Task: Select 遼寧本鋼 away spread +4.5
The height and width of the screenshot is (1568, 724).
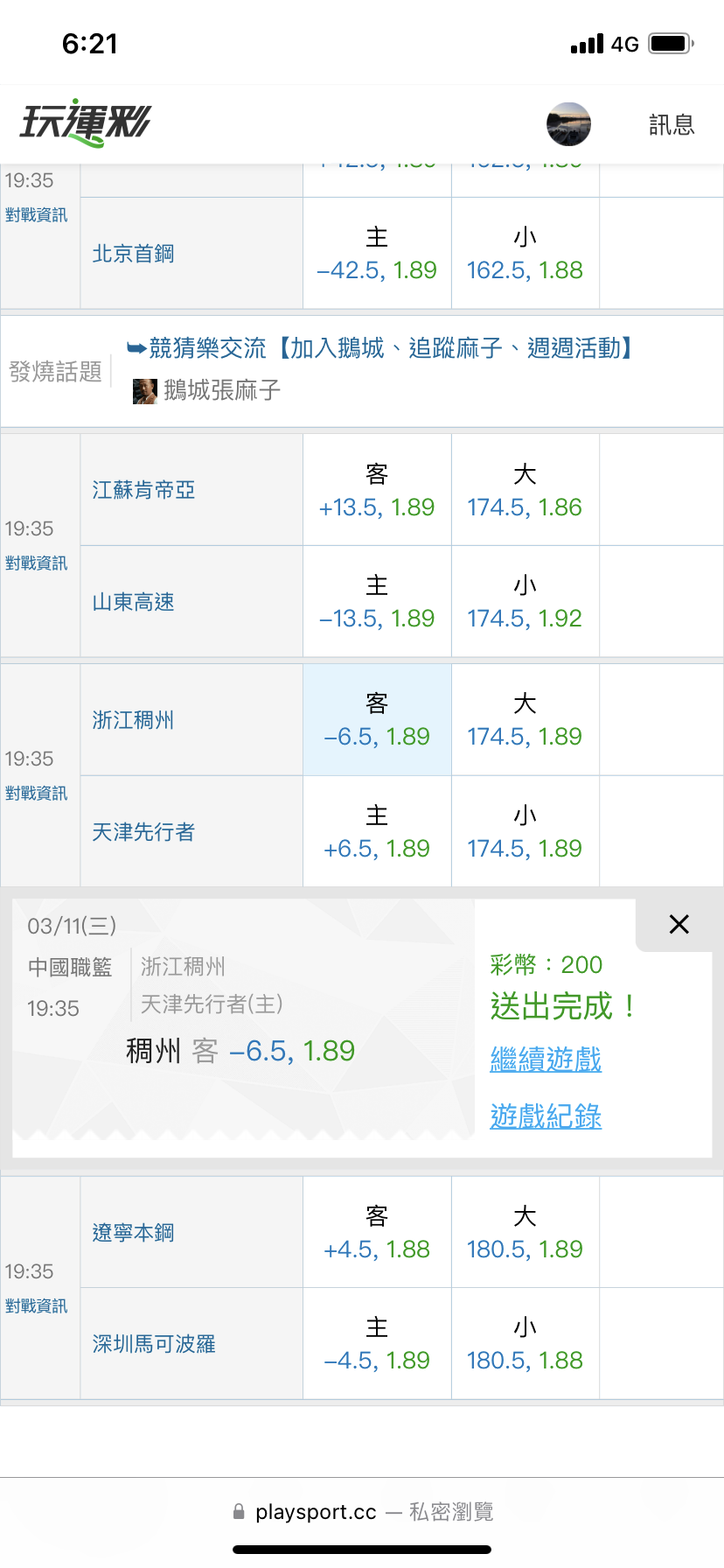Action: coord(377,1233)
